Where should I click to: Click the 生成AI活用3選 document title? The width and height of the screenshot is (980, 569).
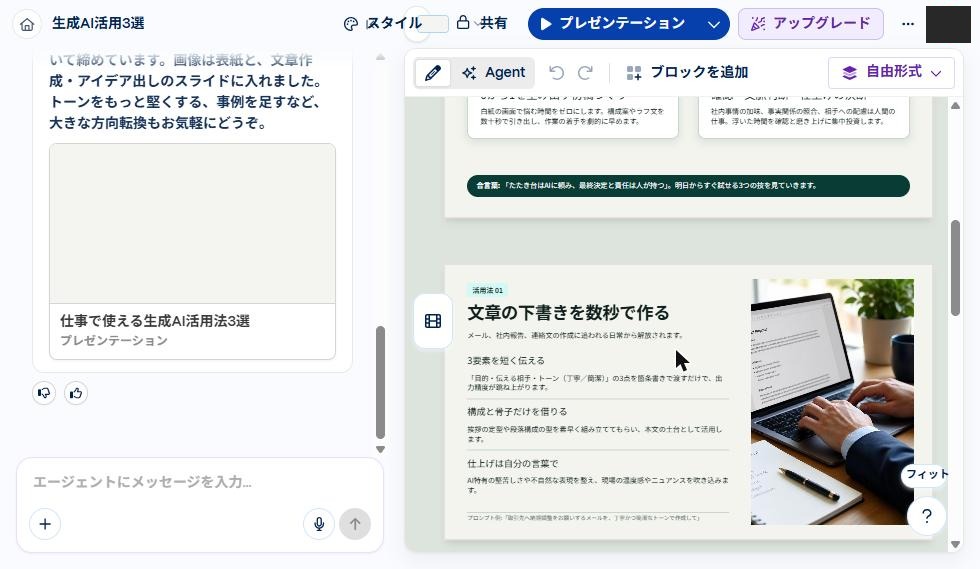pyautogui.click(x=98, y=23)
